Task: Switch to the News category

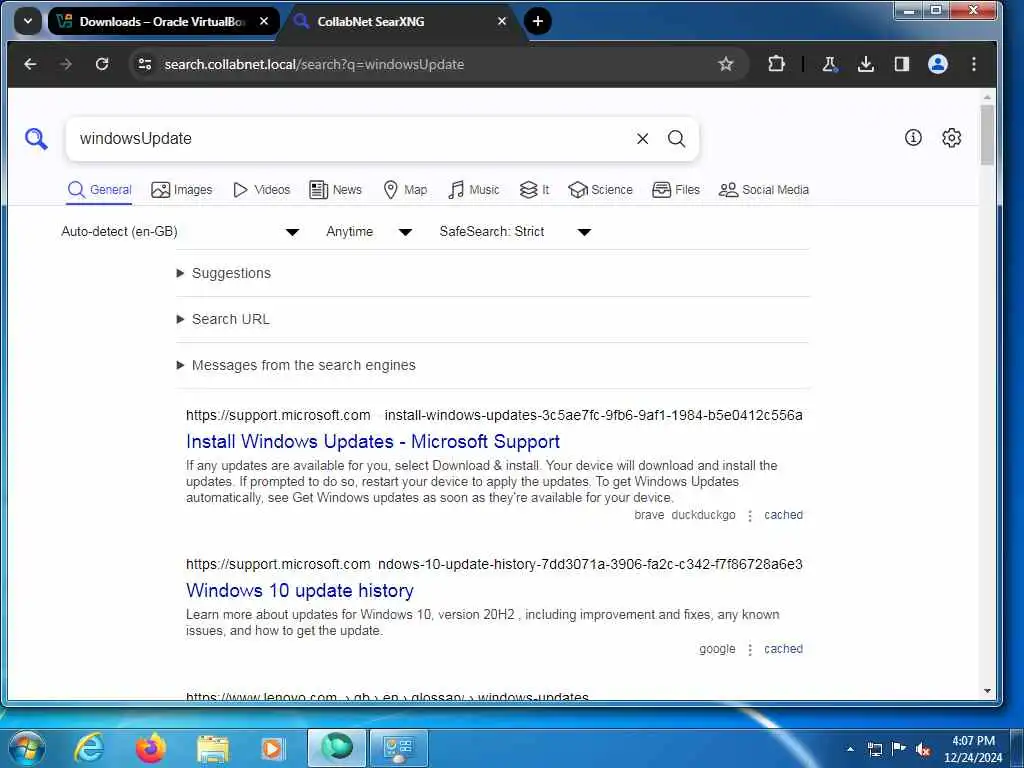Action: 336,190
